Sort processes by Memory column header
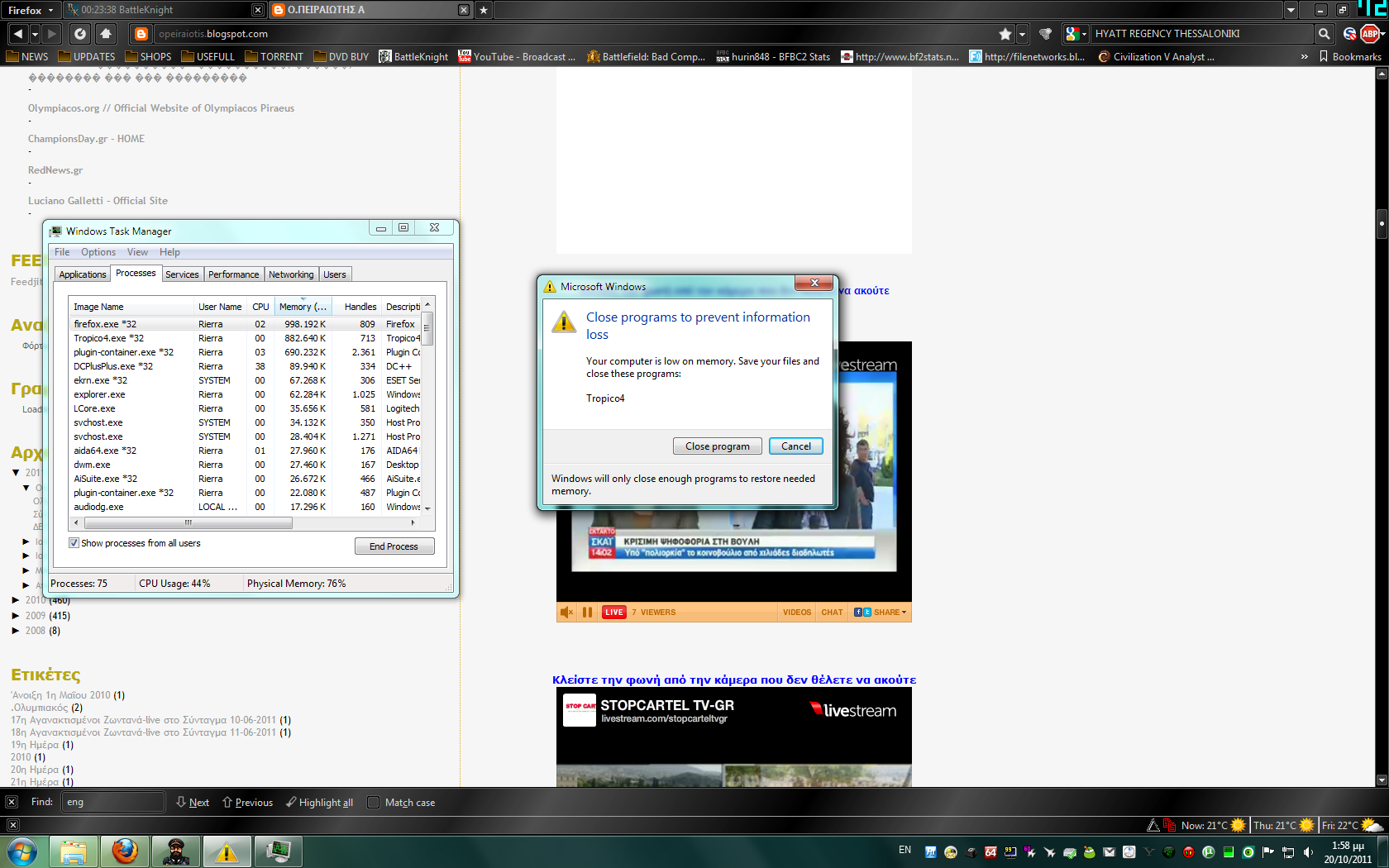The image size is (1389, 868). [303, 307]
